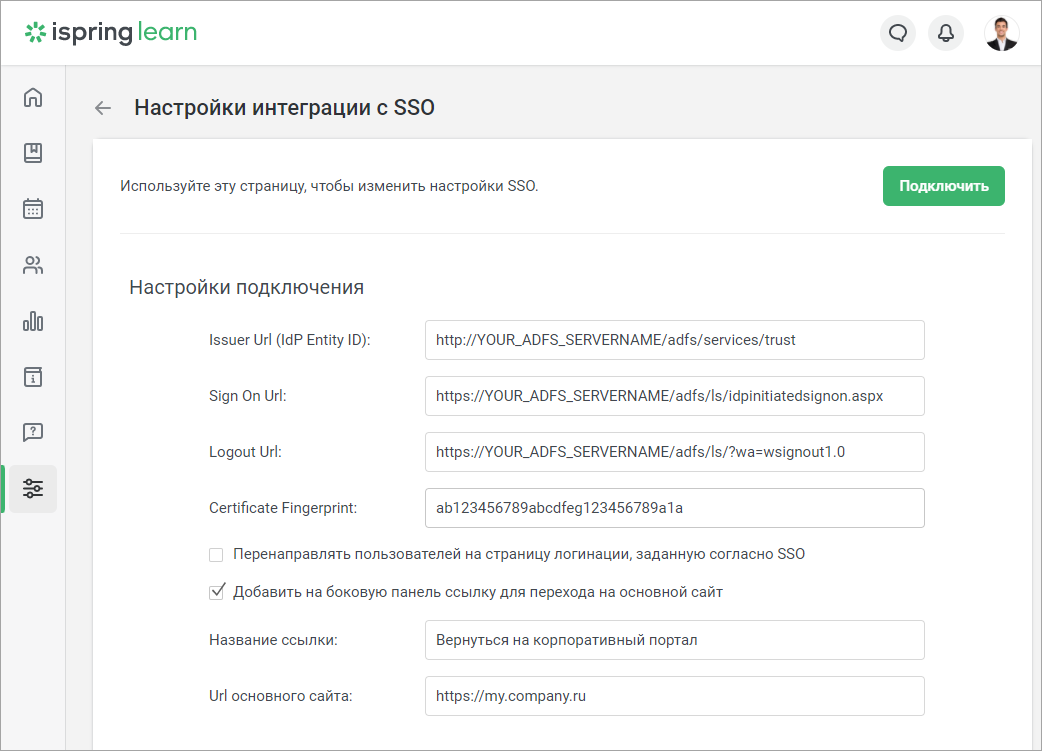Click the 'Url основного сайта:' label

280,696
